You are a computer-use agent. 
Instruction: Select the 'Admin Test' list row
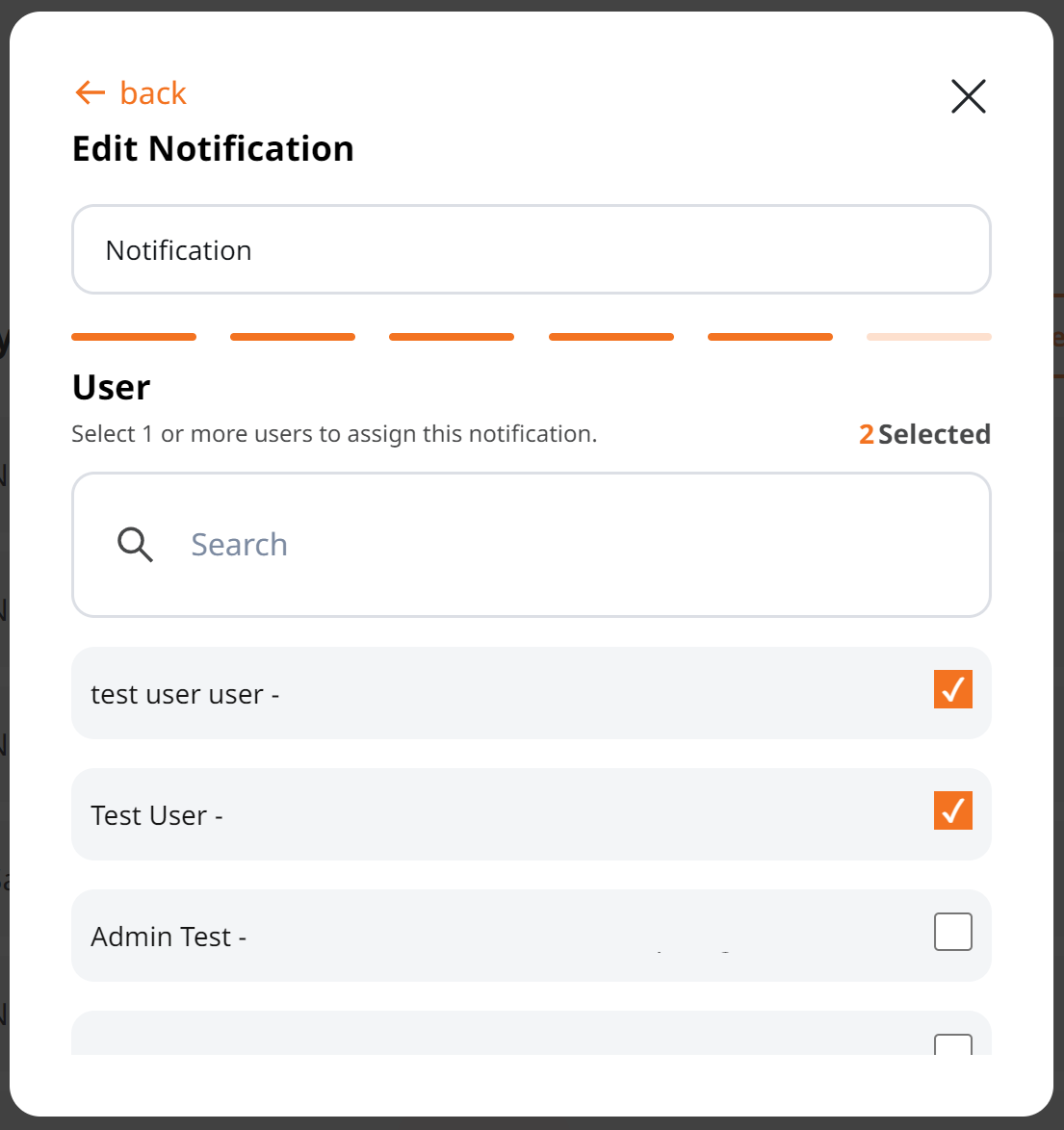point(532,935)
